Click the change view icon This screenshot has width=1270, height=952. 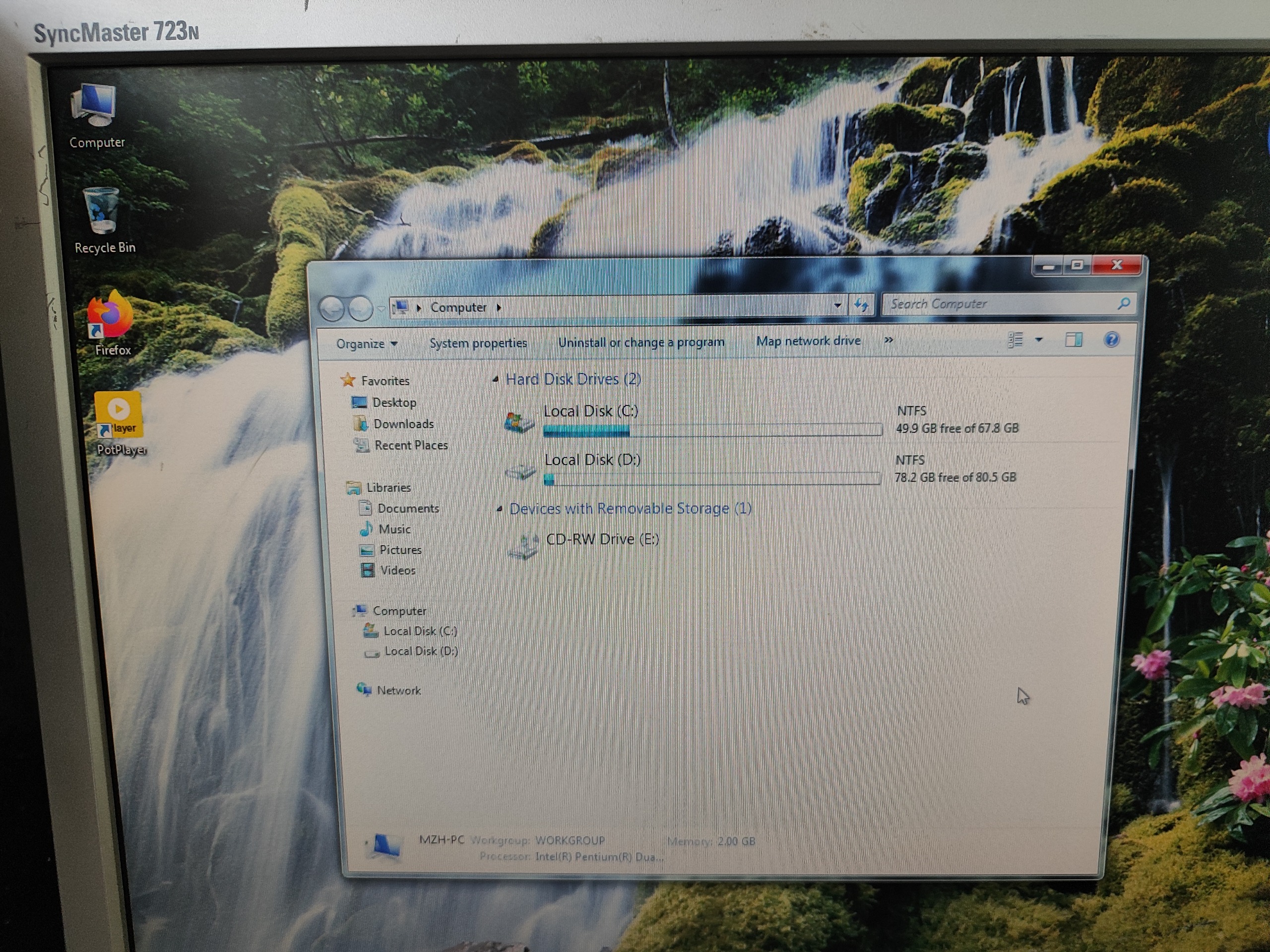tap(1015, 340)
